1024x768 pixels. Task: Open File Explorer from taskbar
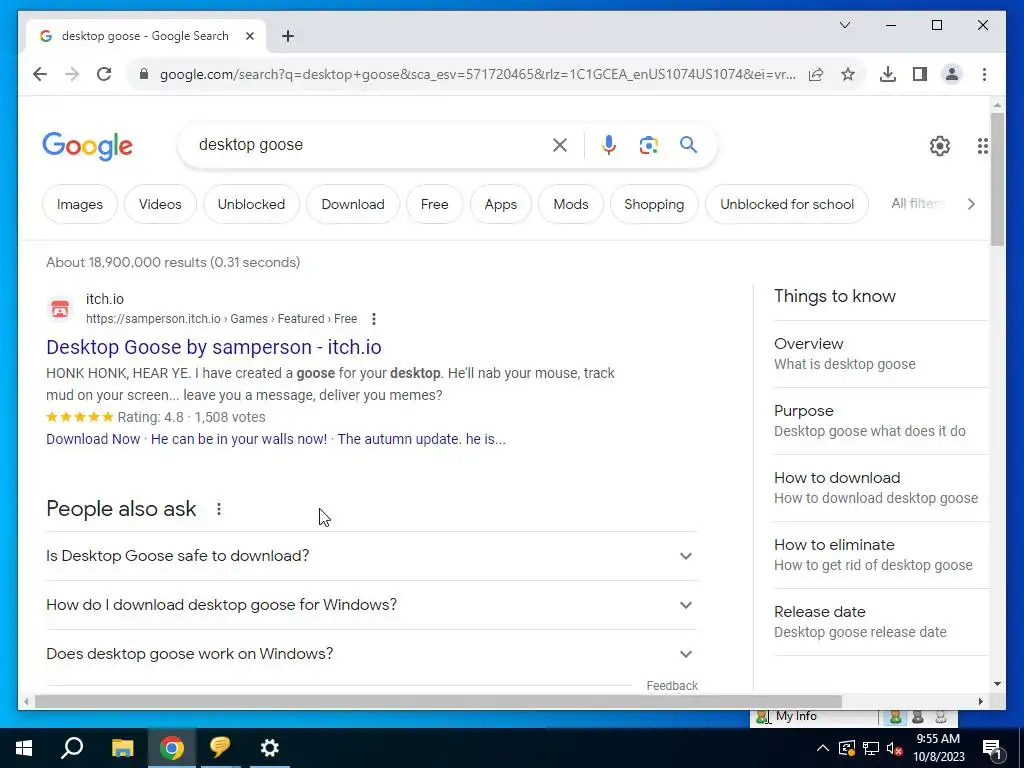click(122, 748)
